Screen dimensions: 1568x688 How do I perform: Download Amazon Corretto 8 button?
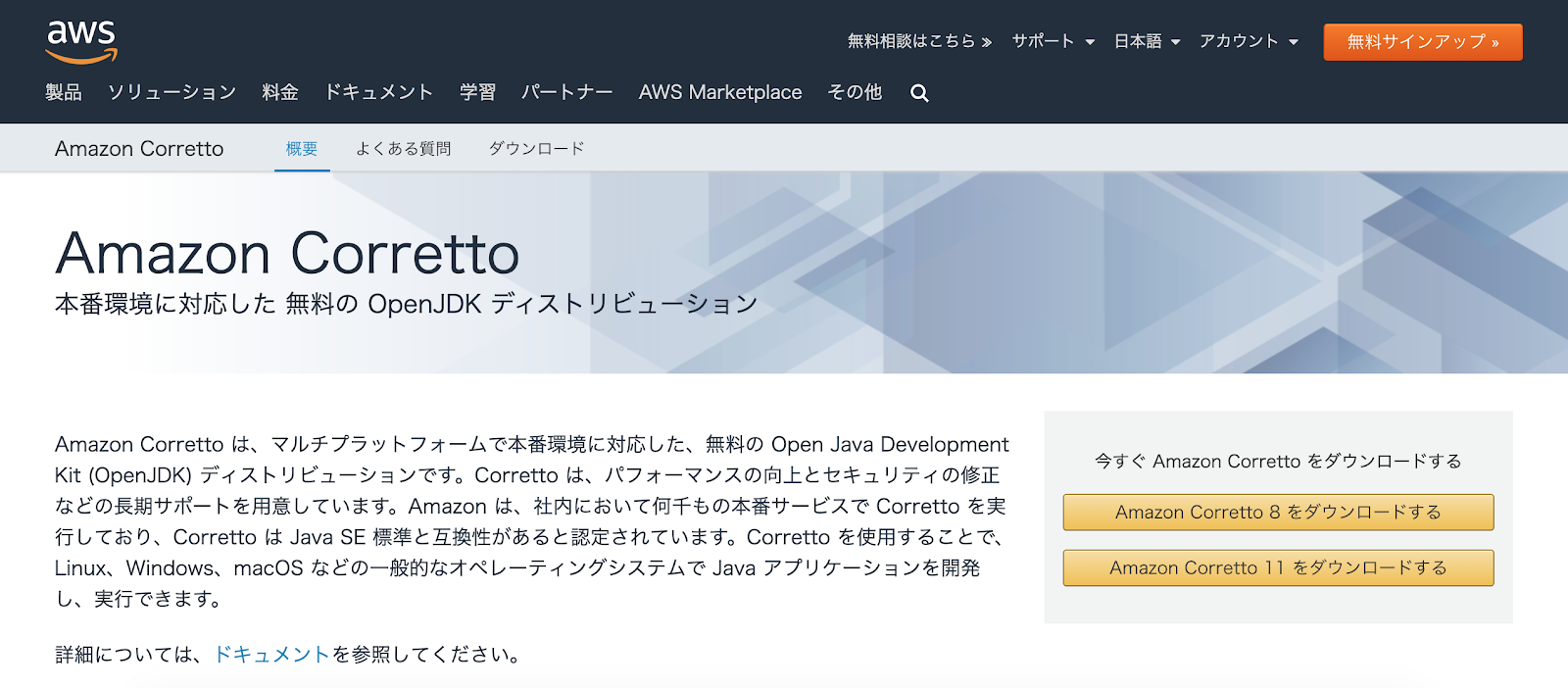[x=1278, y=513]
